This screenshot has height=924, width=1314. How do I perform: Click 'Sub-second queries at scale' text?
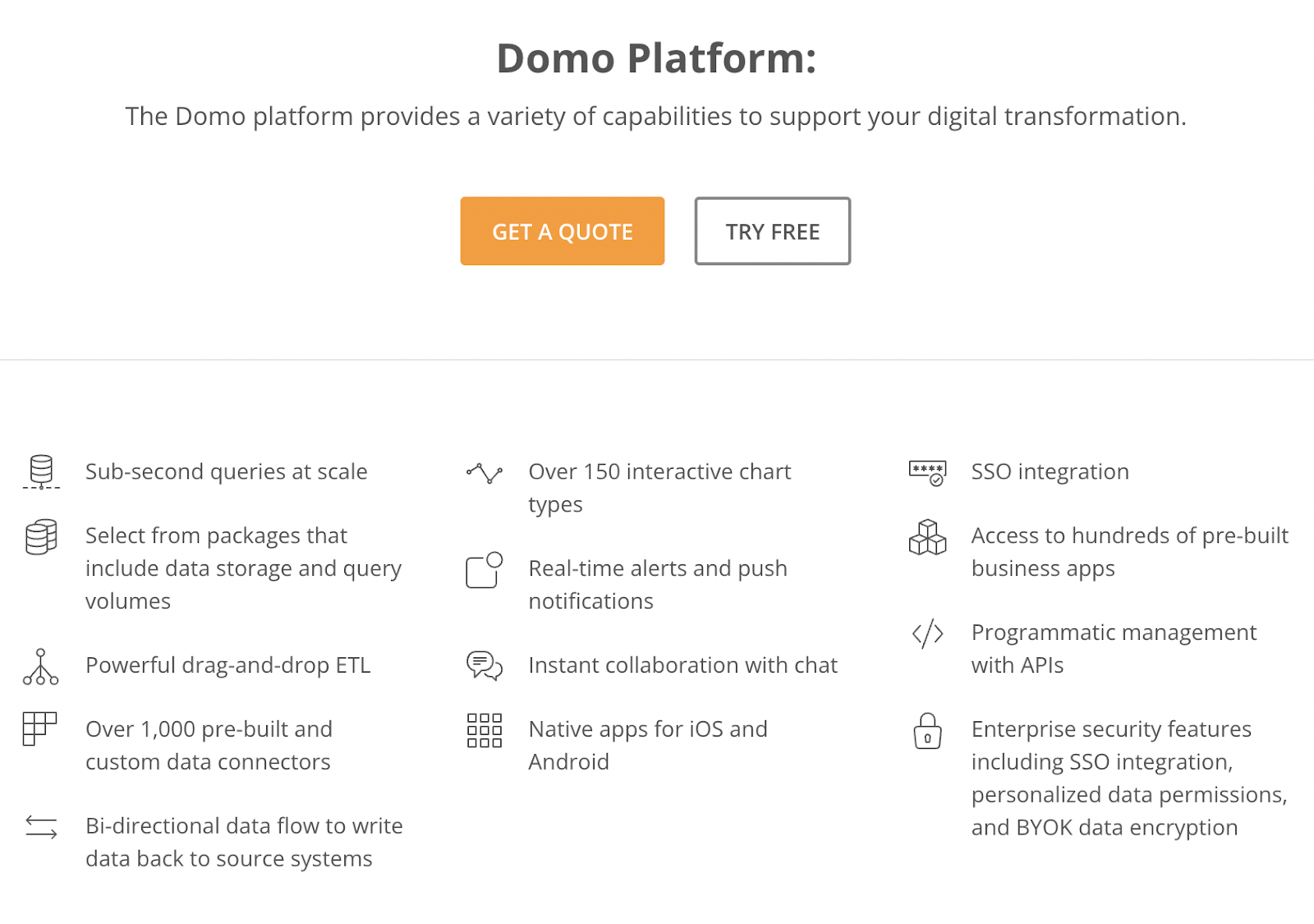click(x=227, y=471)
